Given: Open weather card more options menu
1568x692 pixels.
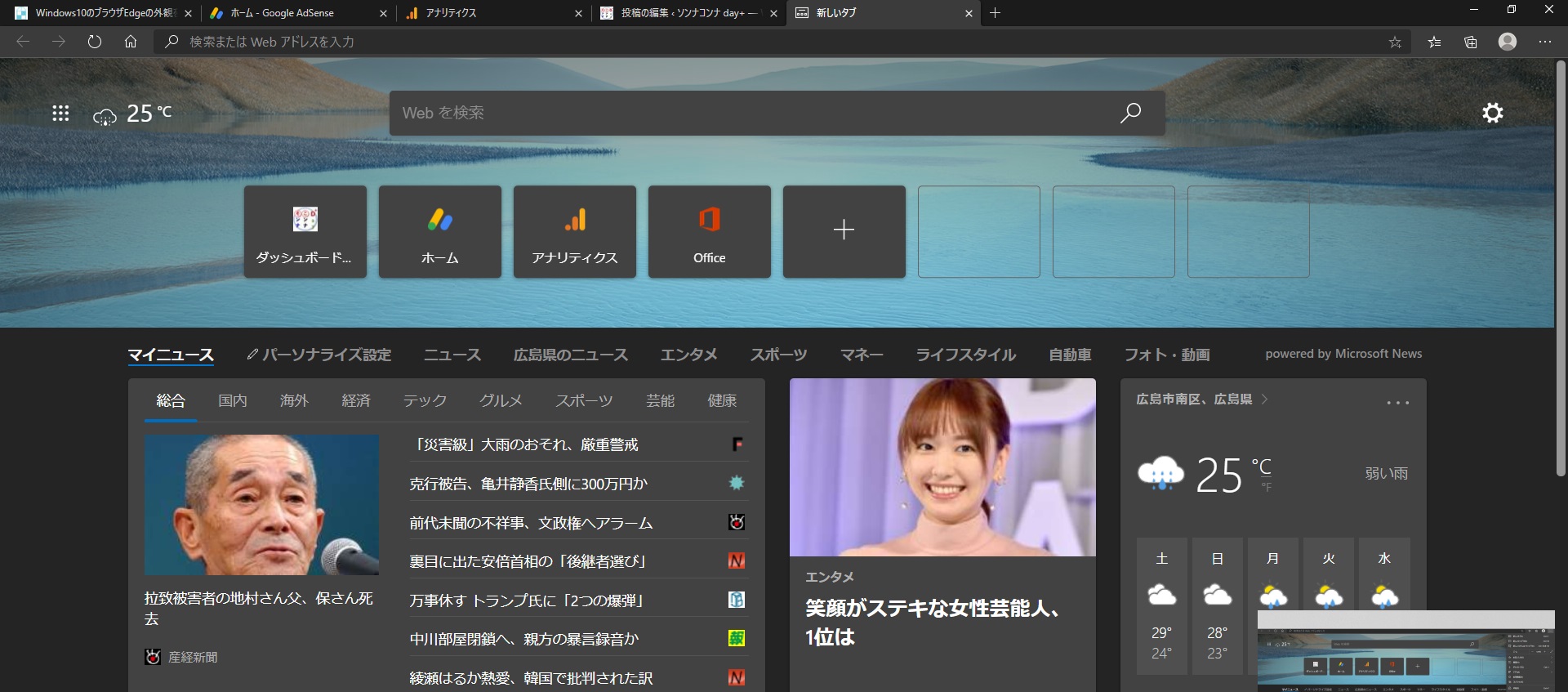Looking at the screenshot, I should (x=1397, y=402).
